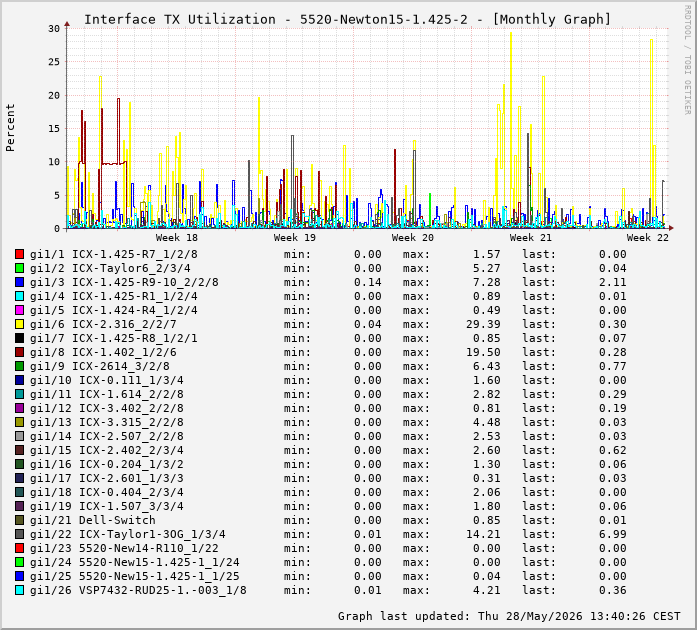Select the legend label gi1/1 ICX-1.425-R7_1/2/8
This screenshot has height=630, width=697.
point(114,254)
